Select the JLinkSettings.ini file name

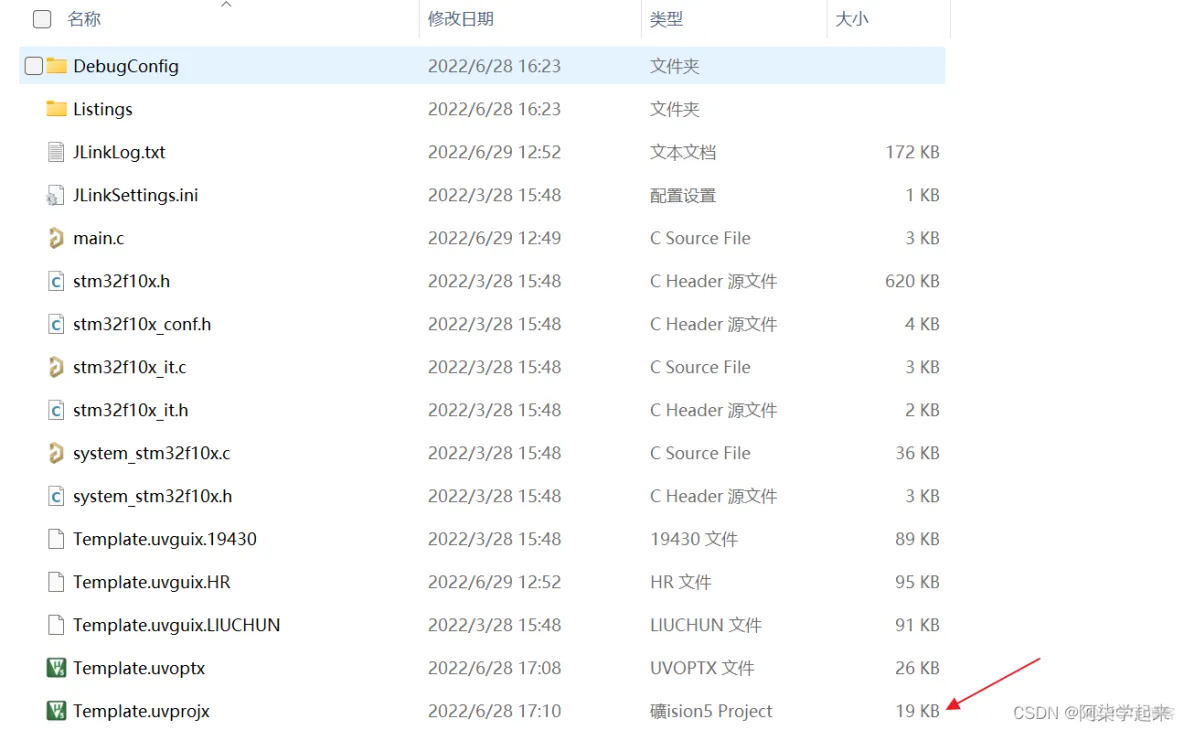[136, 196]
